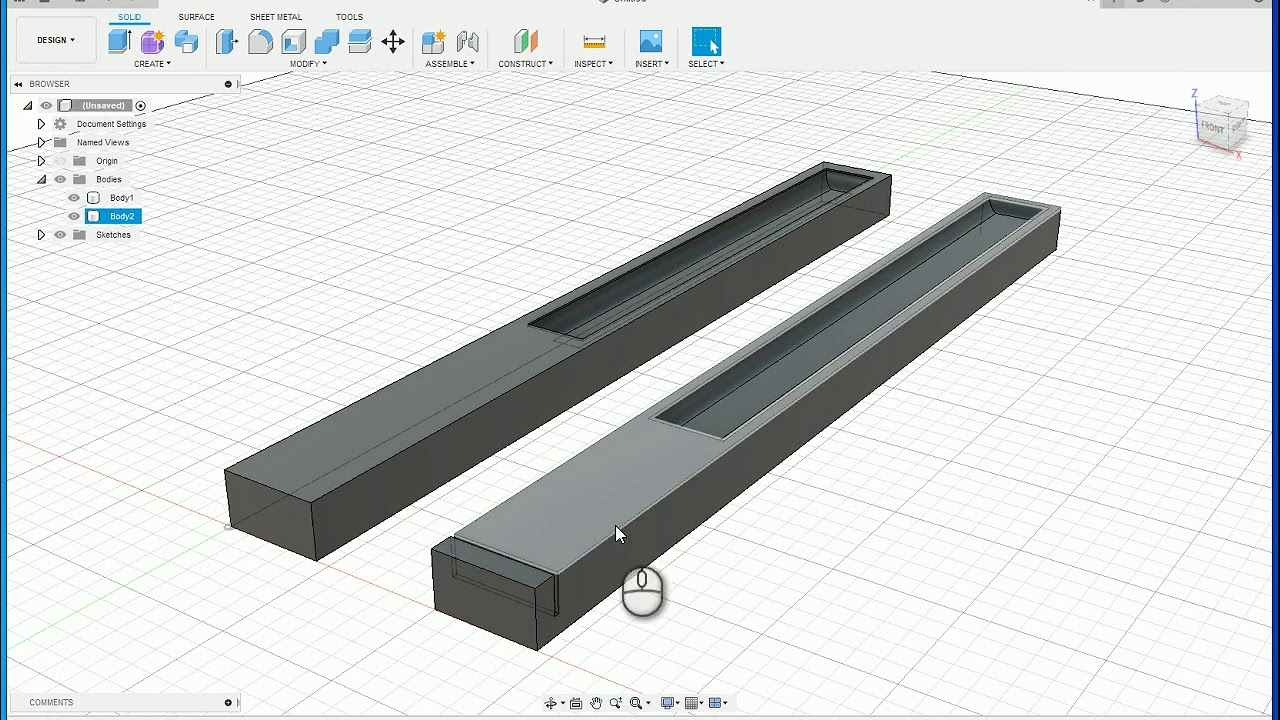Select Body2 in the browser tree
Screen dimensions: 1280x720
click(122, 216)
